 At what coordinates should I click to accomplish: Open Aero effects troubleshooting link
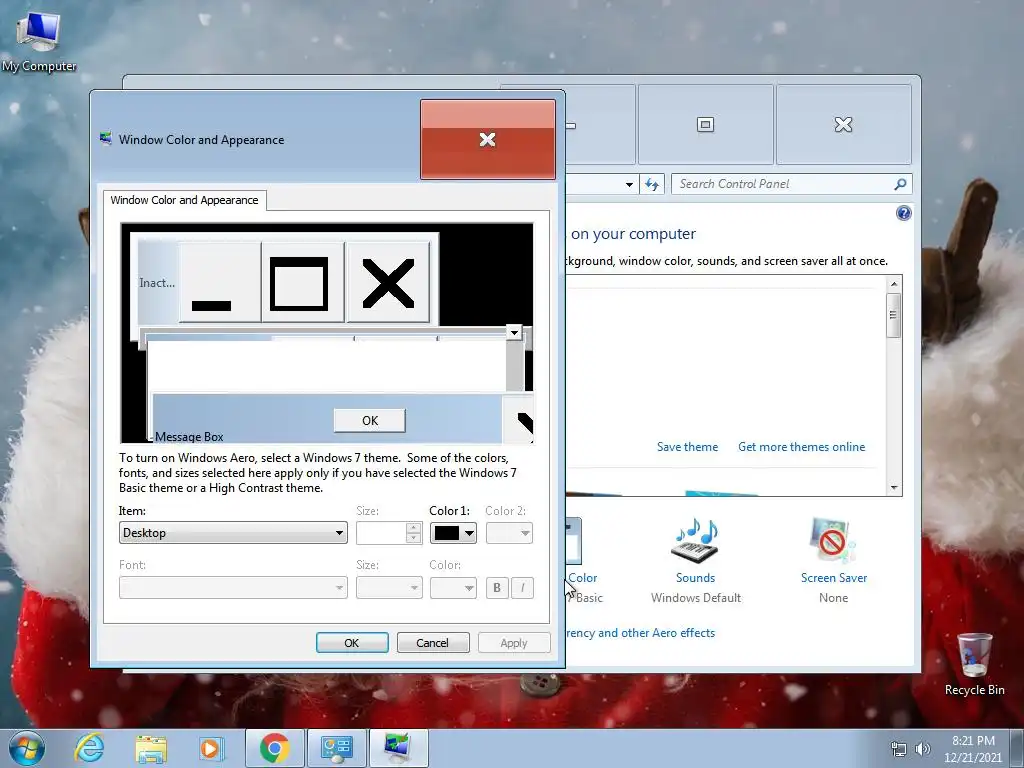(x=640, y=633)
